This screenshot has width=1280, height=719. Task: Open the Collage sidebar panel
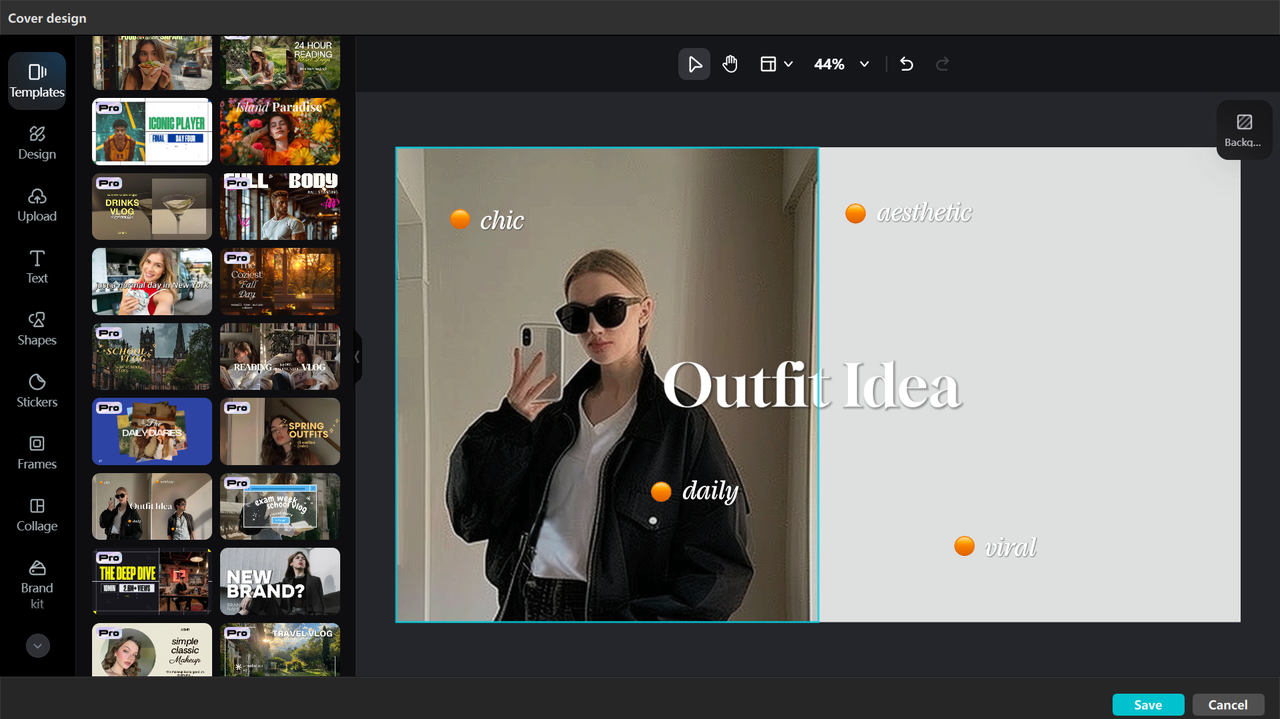(x=37, y=515)
